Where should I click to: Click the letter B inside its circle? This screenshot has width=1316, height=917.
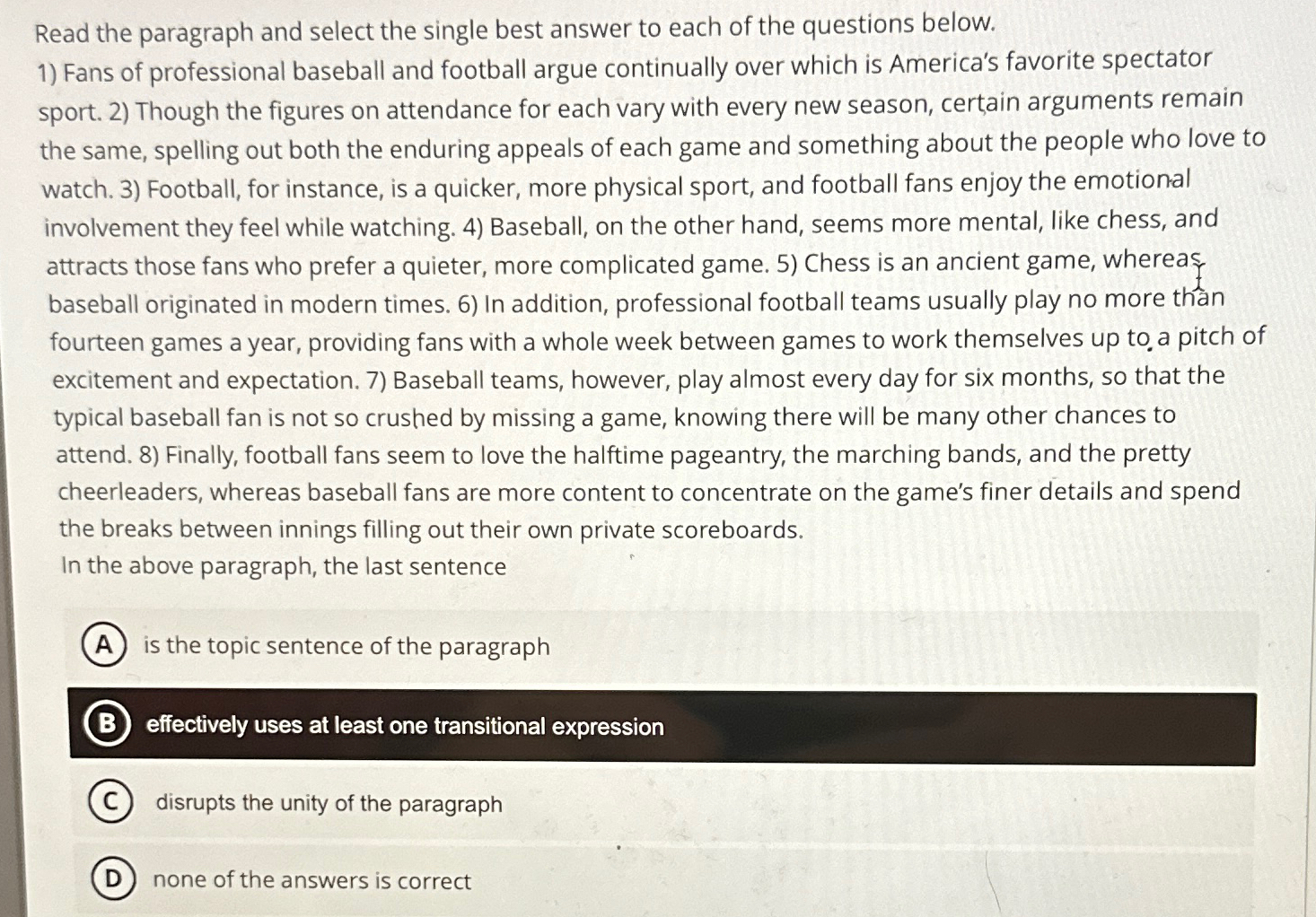tap(108, 724)
